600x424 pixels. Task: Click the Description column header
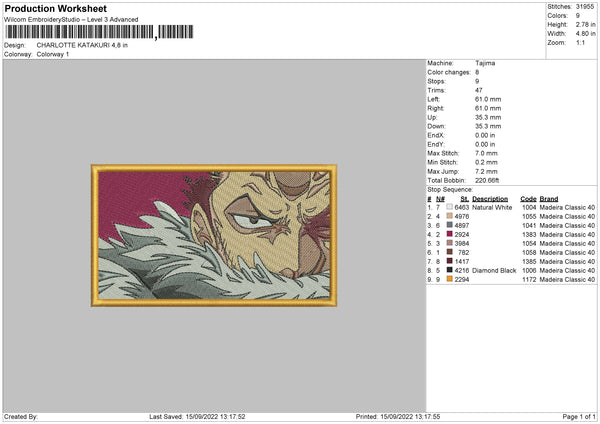[490, 199]
